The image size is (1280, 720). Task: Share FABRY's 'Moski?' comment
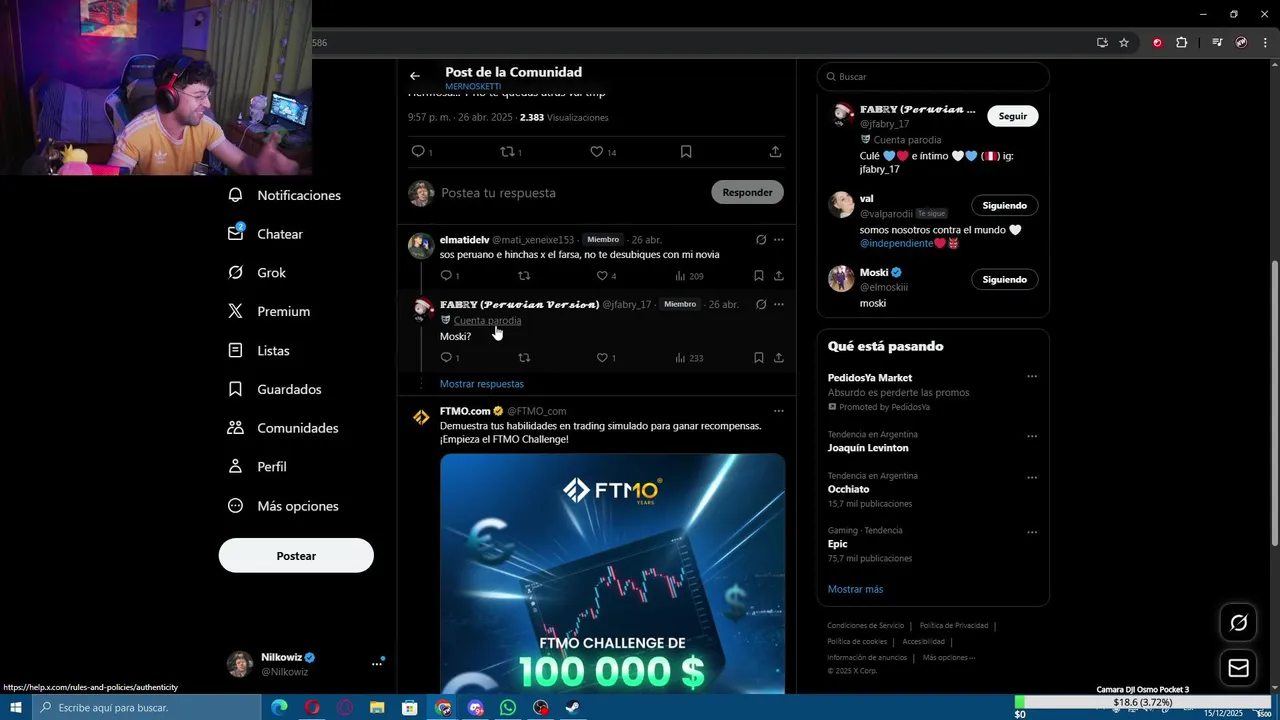[779, 358]
